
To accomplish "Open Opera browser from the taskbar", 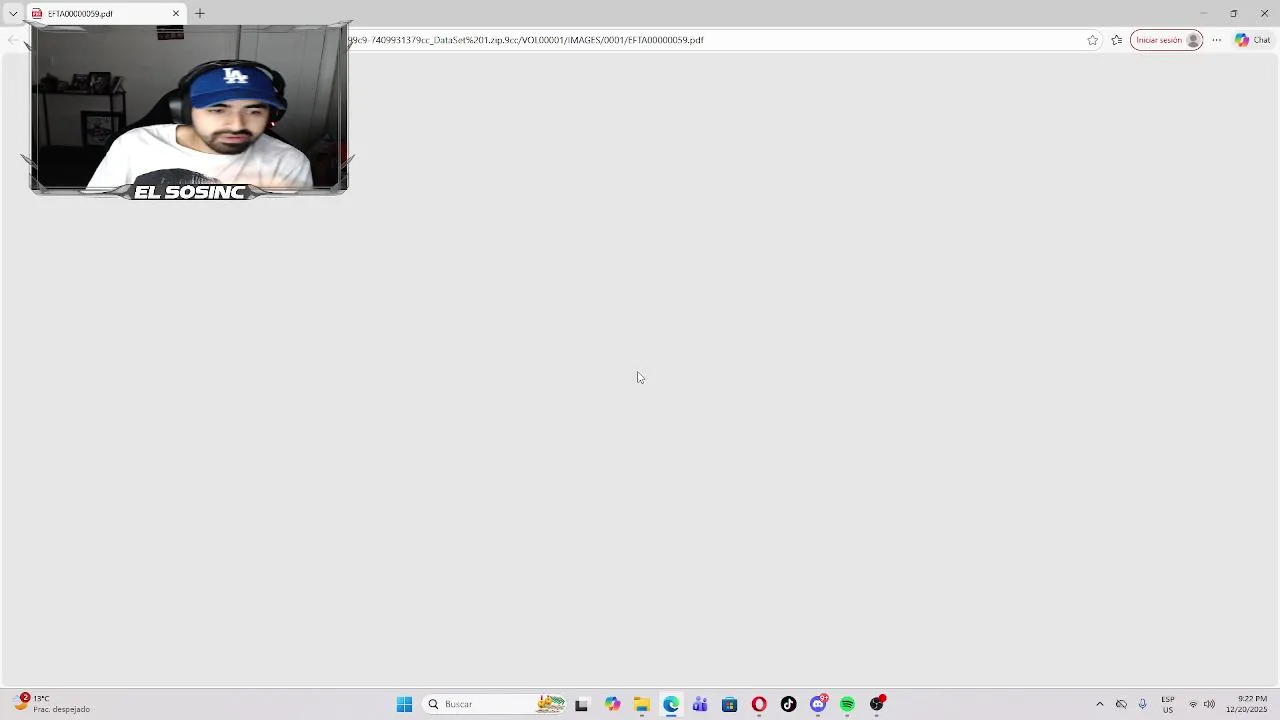I will point(759,704).
